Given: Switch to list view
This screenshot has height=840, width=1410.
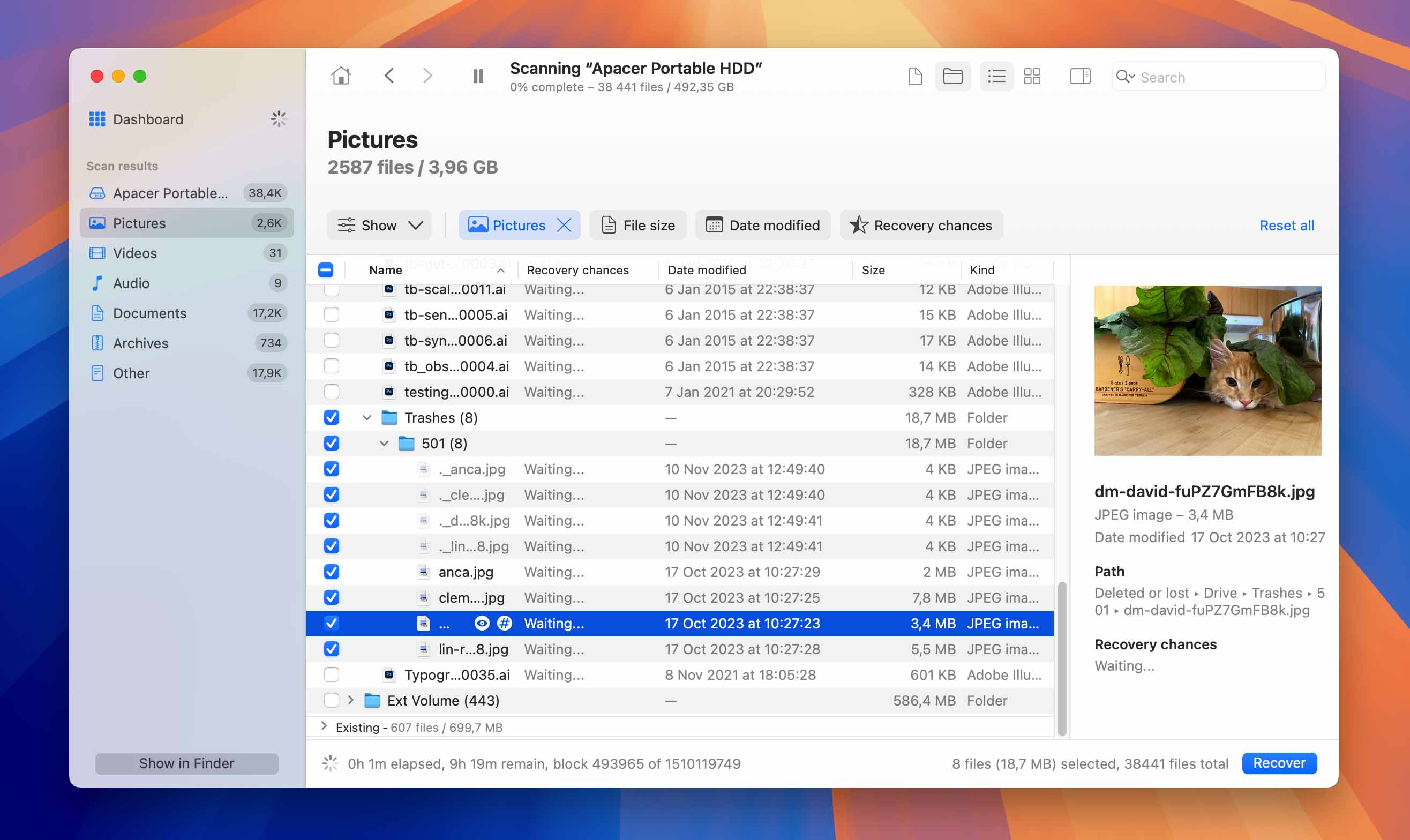Looking at the screenshot, I should tap(996, 76).
